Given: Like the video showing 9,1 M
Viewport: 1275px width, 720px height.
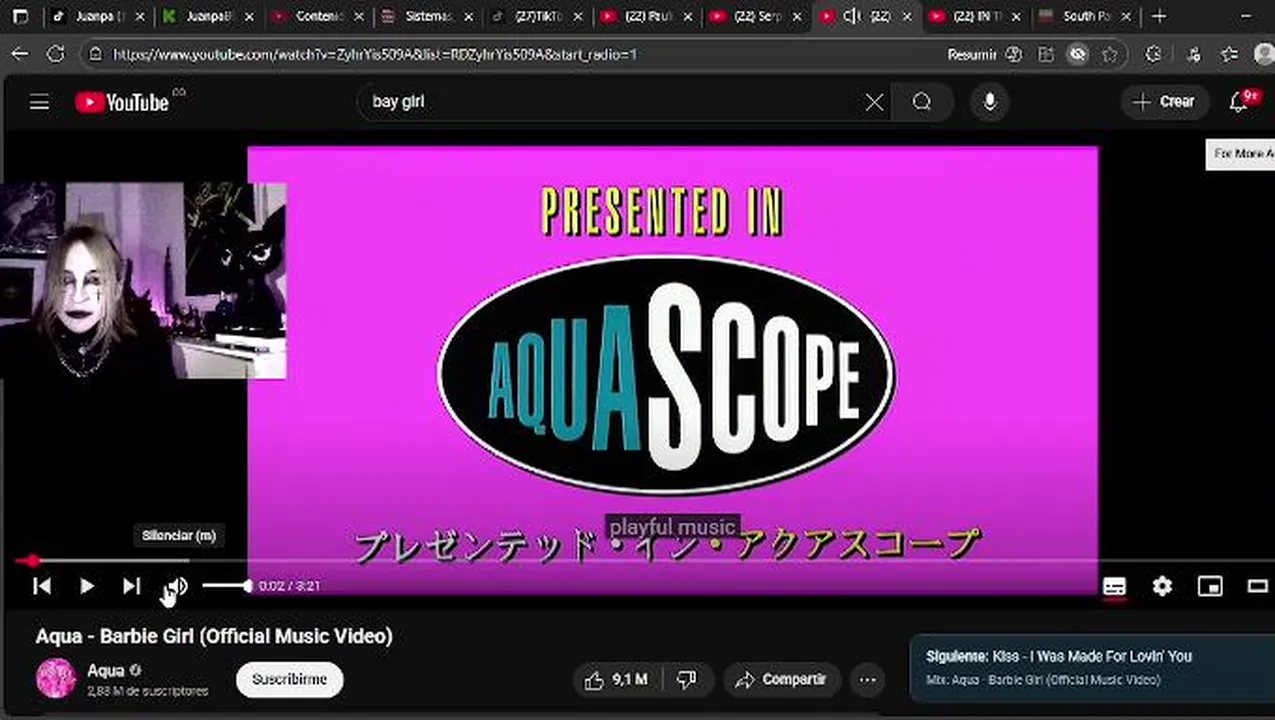Looking at the screenshot, I should [x=616, y=680].
